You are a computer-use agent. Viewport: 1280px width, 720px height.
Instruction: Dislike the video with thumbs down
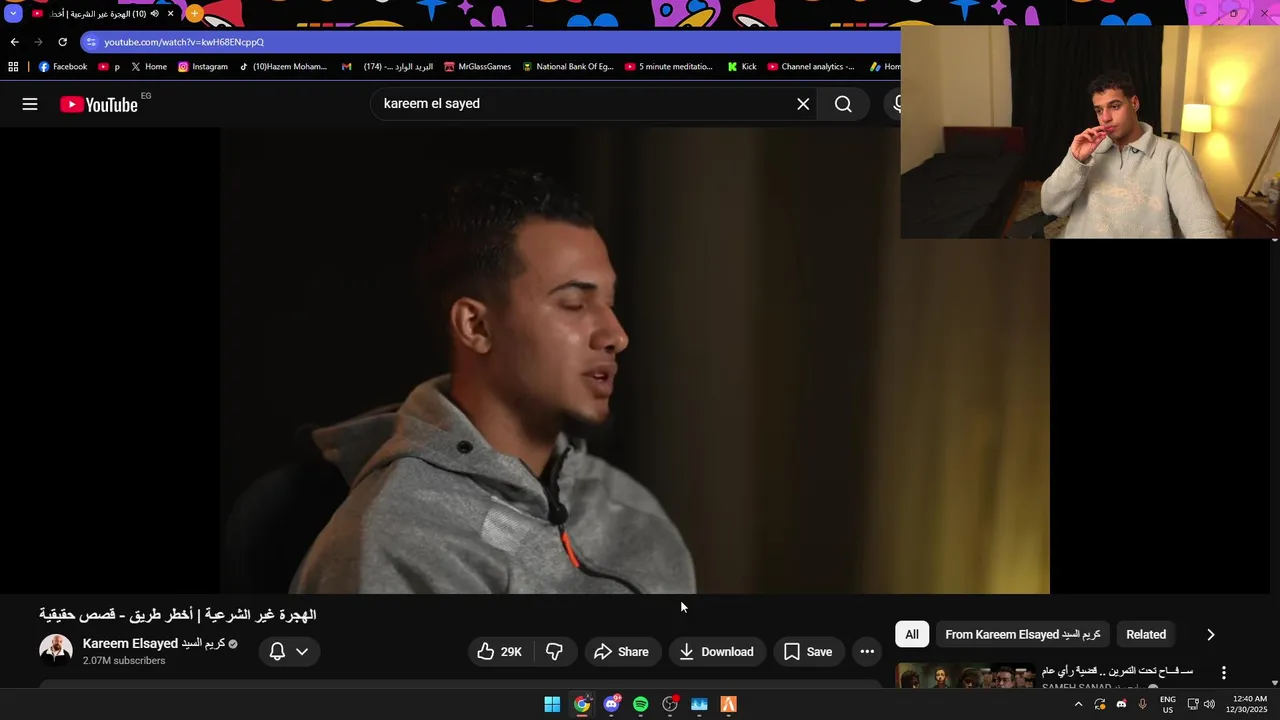point(555,652)
